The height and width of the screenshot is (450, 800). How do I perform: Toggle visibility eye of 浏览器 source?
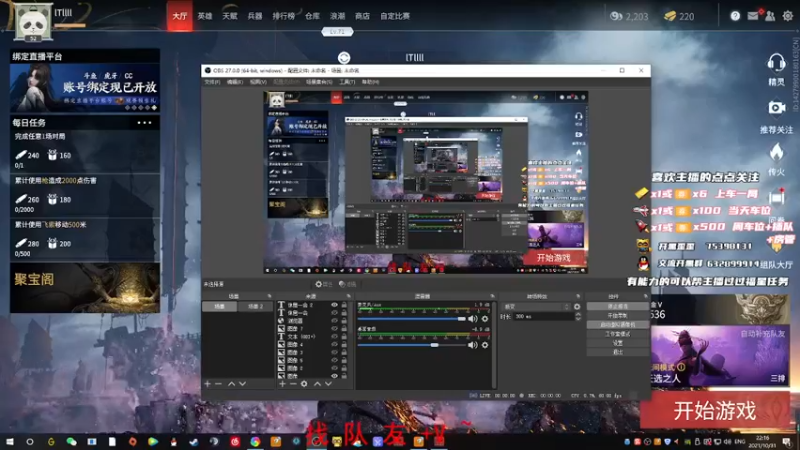click(x=334, y=321)
